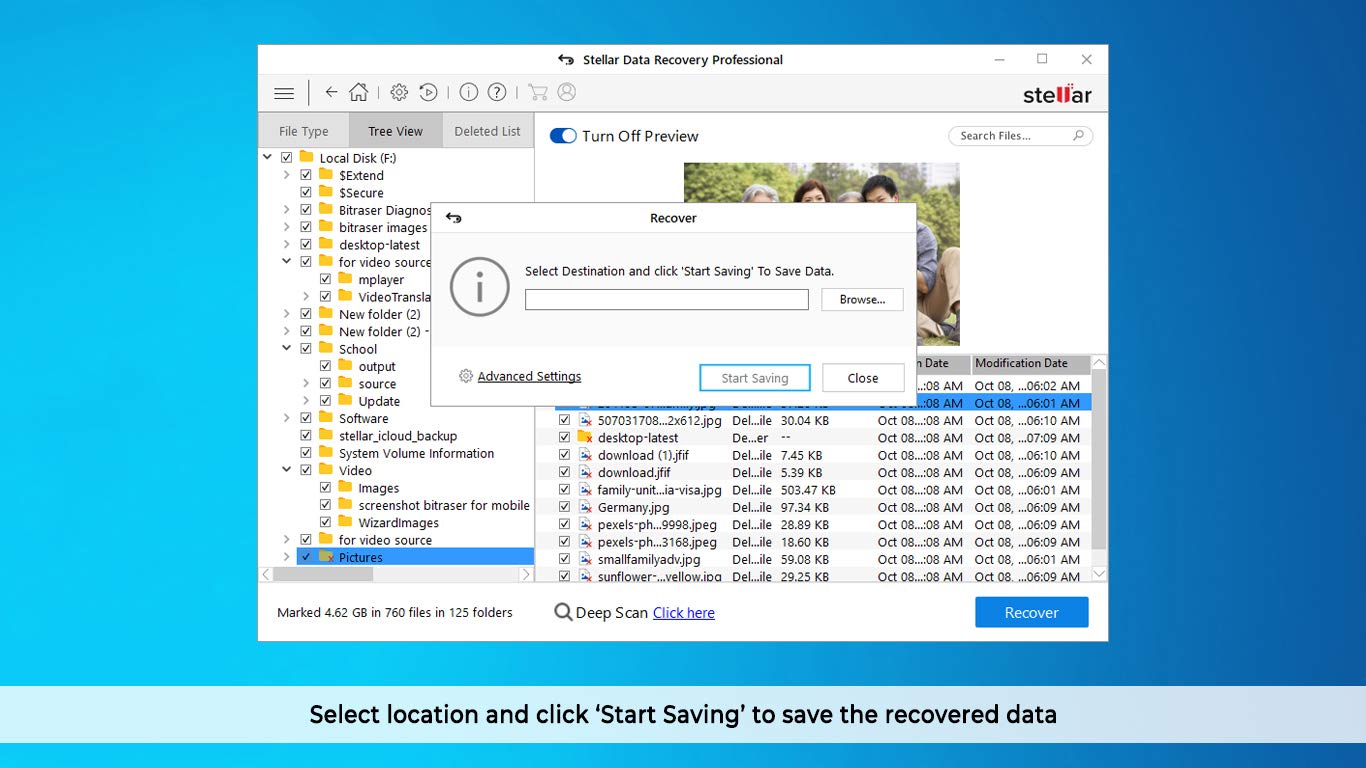The width and height of the screenshot is (1366, 768).
Task: Collapse the Local Disk (F:) tree node
Action: point(268,158)
